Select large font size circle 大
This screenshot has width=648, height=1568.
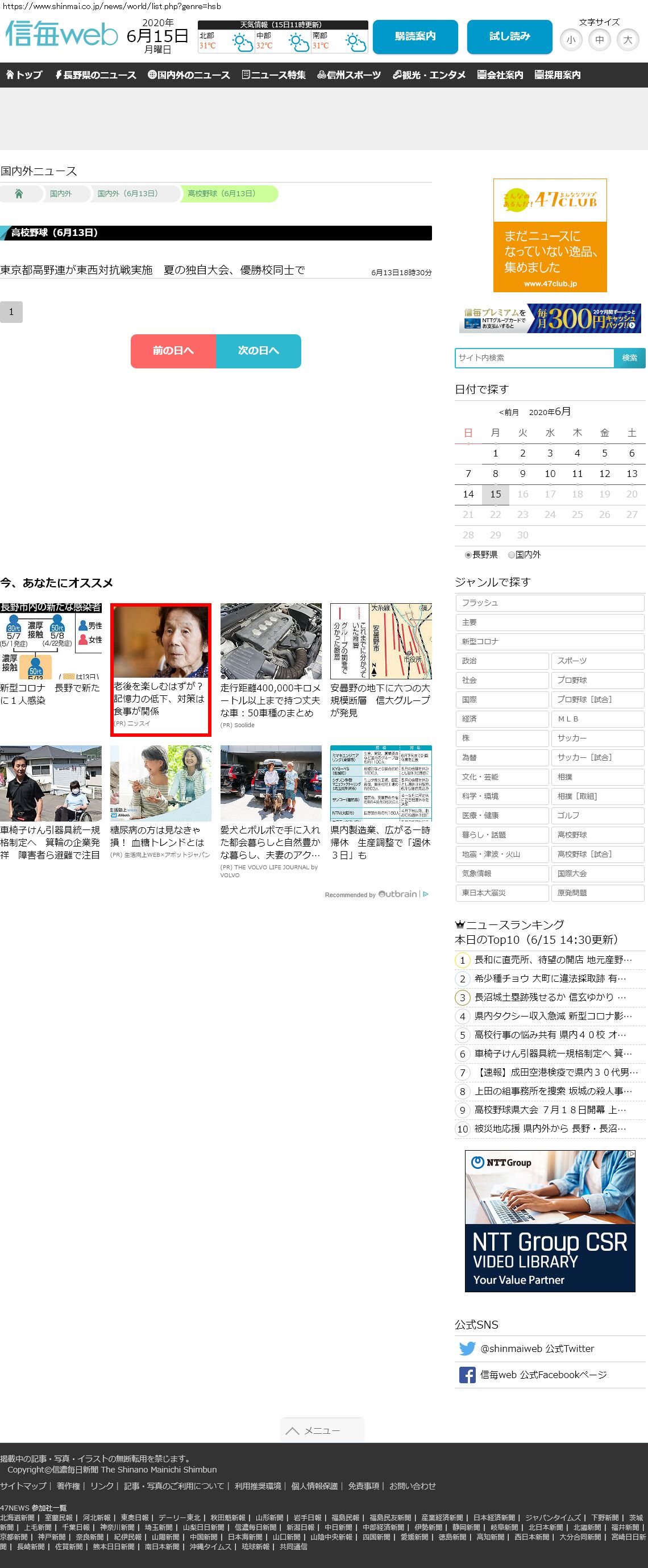(x=628, y=40)
